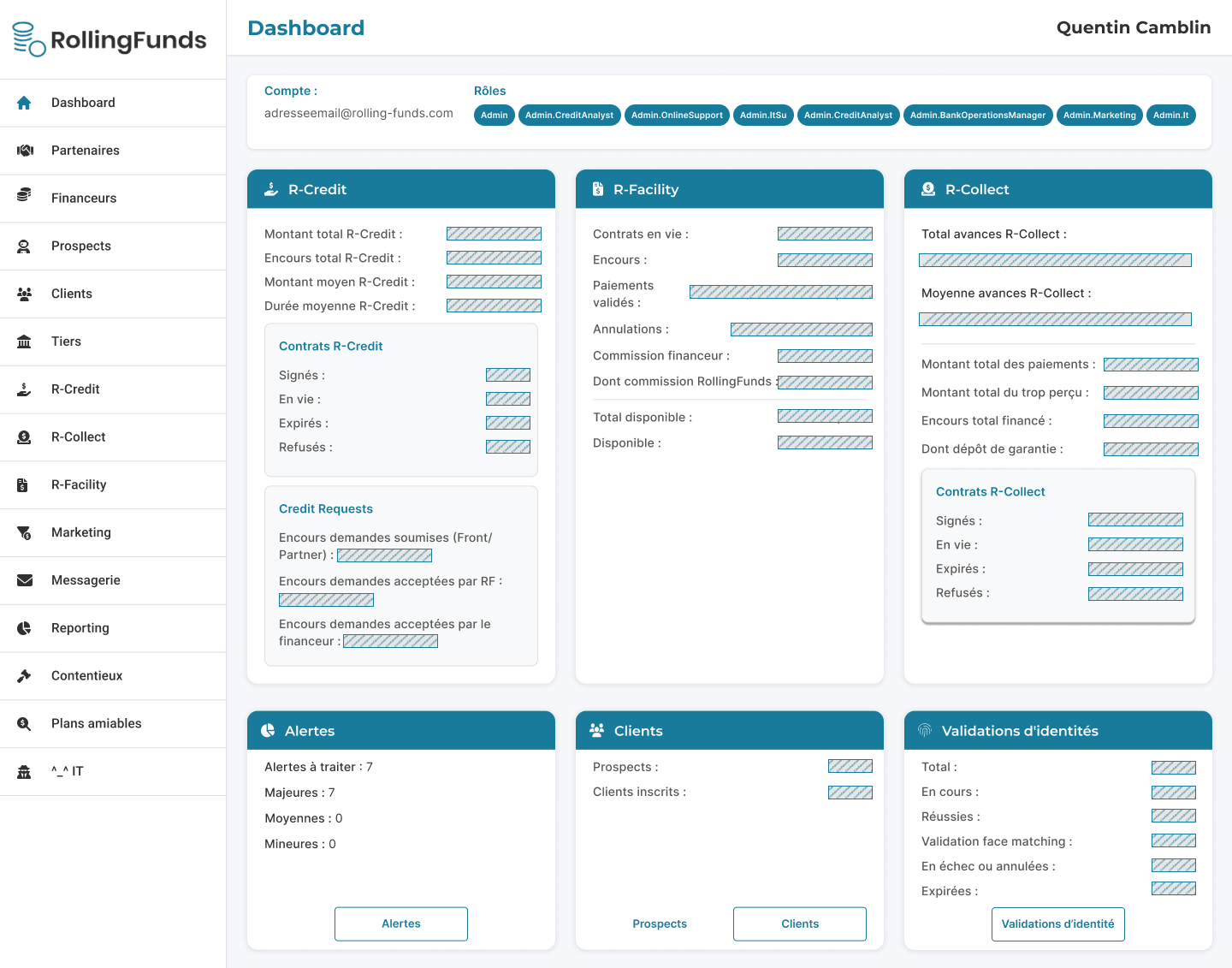Open Reporting in the sidebar
The image size is (1232, 968).
pyautogui.click(x=113, y=628)
